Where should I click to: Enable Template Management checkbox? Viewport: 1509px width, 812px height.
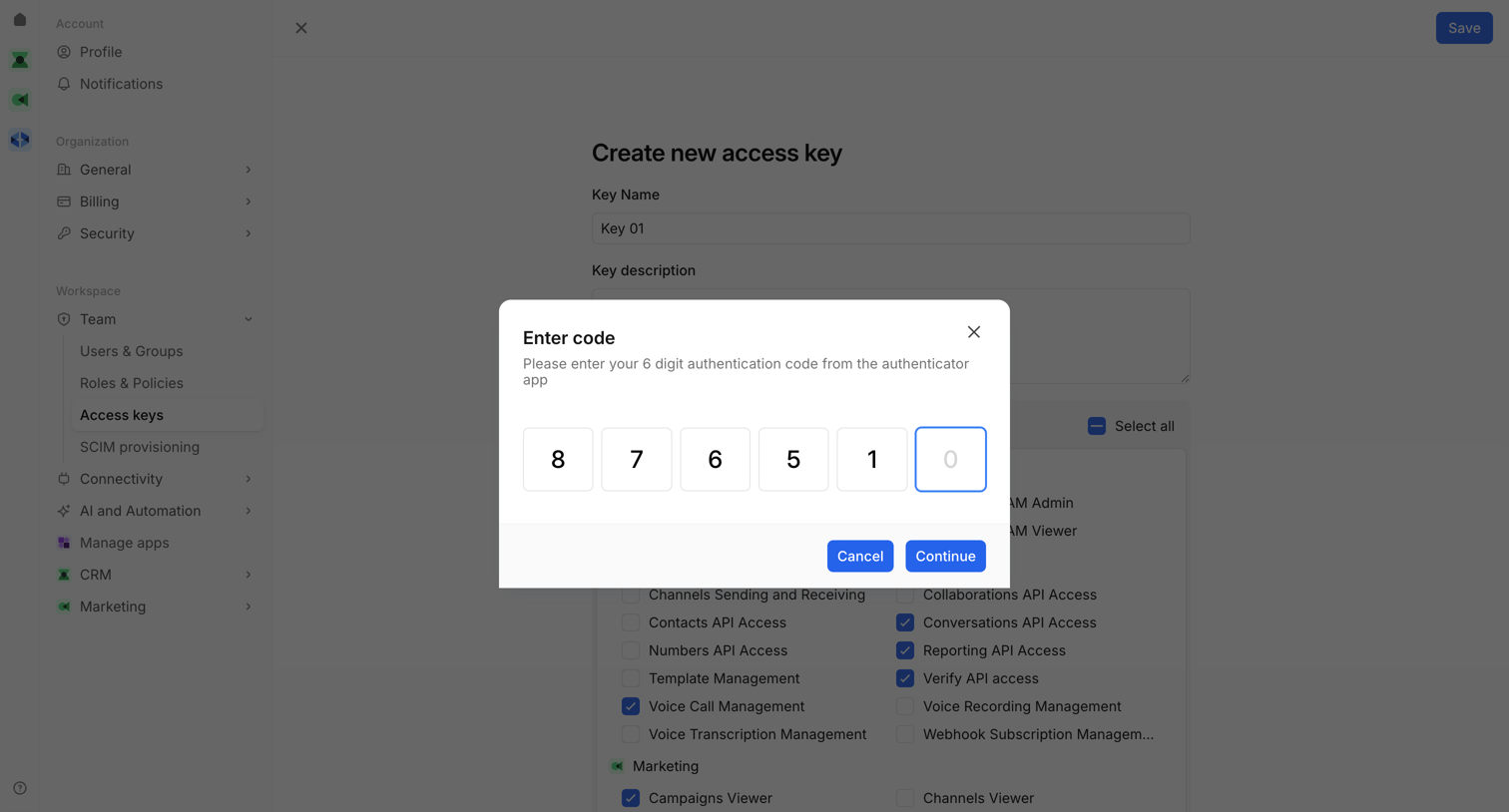pyautogui.click(x=631, y=678)
